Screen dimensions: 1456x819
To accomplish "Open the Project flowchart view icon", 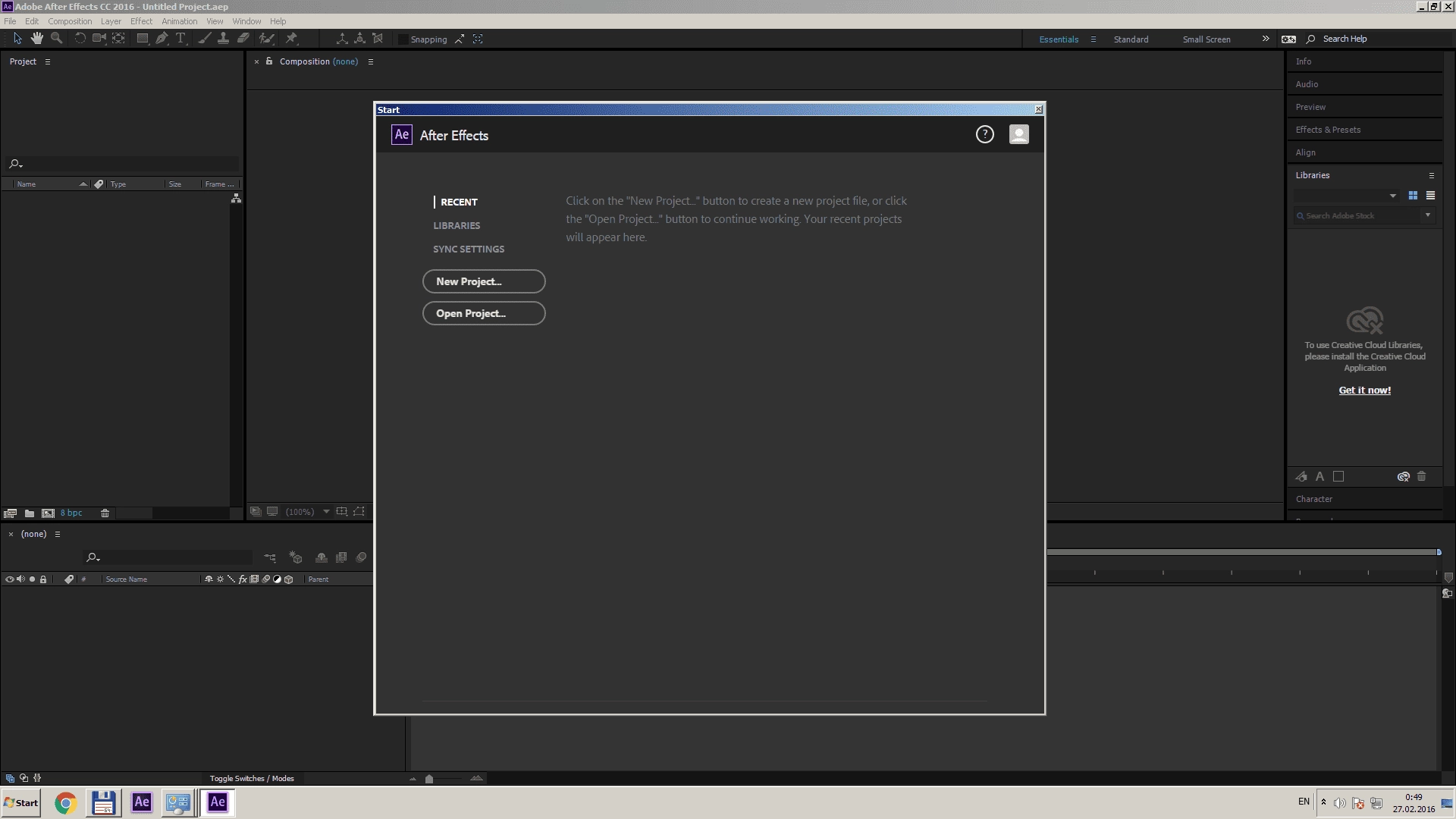I will click(x=236, y=198).
